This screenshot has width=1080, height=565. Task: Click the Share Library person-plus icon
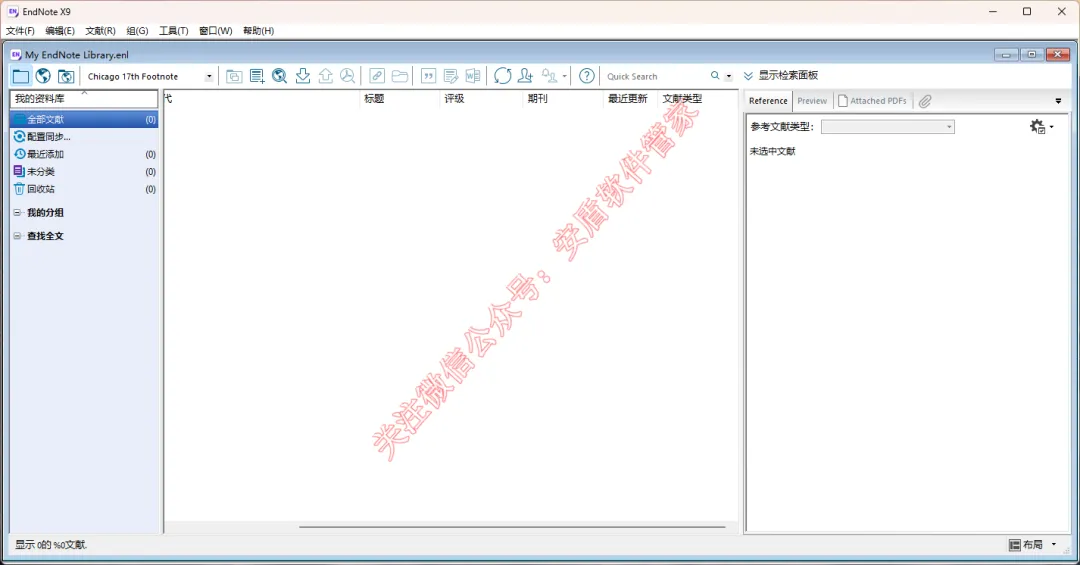point(526,76)
